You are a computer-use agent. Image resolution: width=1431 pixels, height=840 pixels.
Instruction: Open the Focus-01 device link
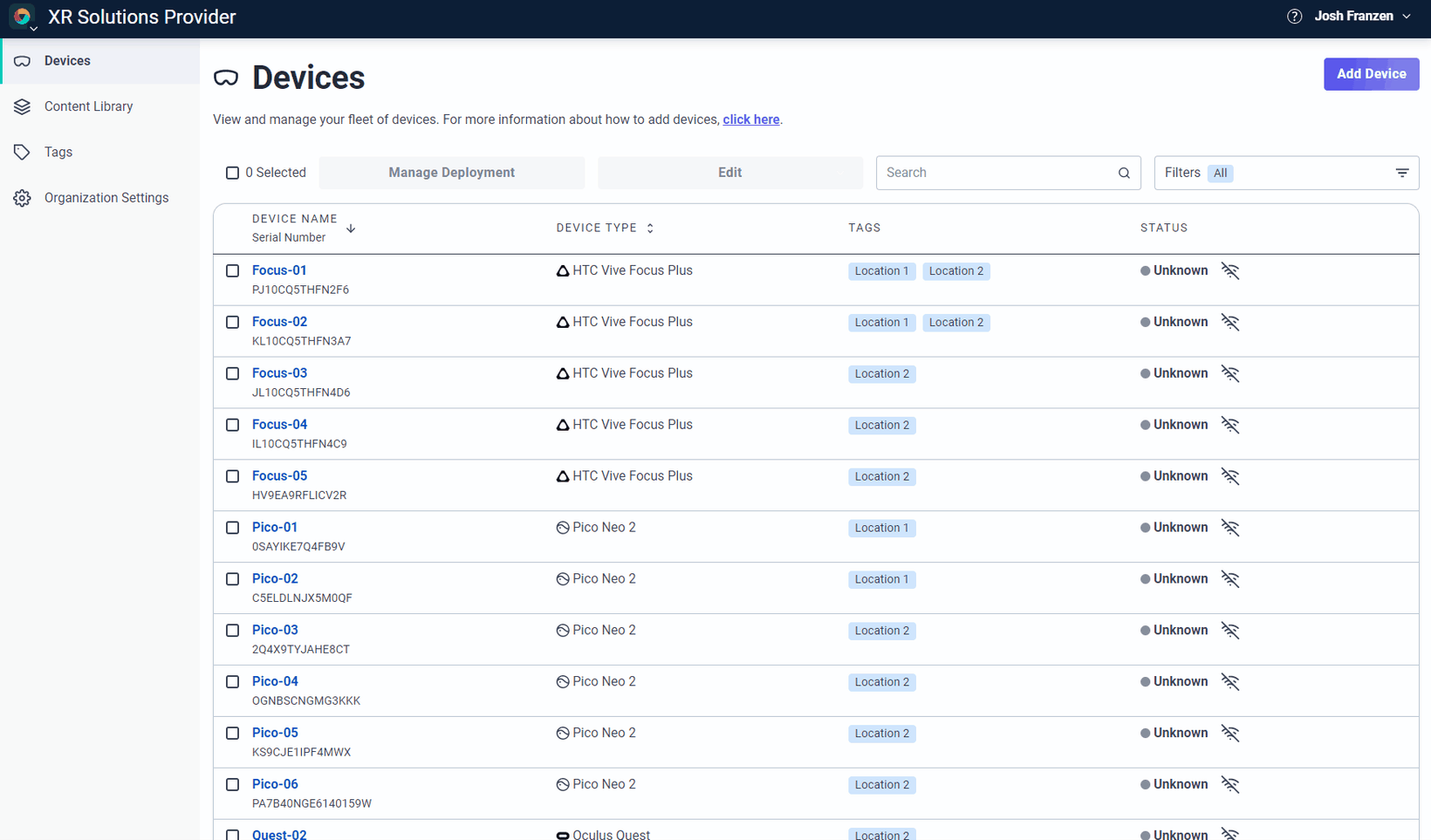[x=279, y=270]
